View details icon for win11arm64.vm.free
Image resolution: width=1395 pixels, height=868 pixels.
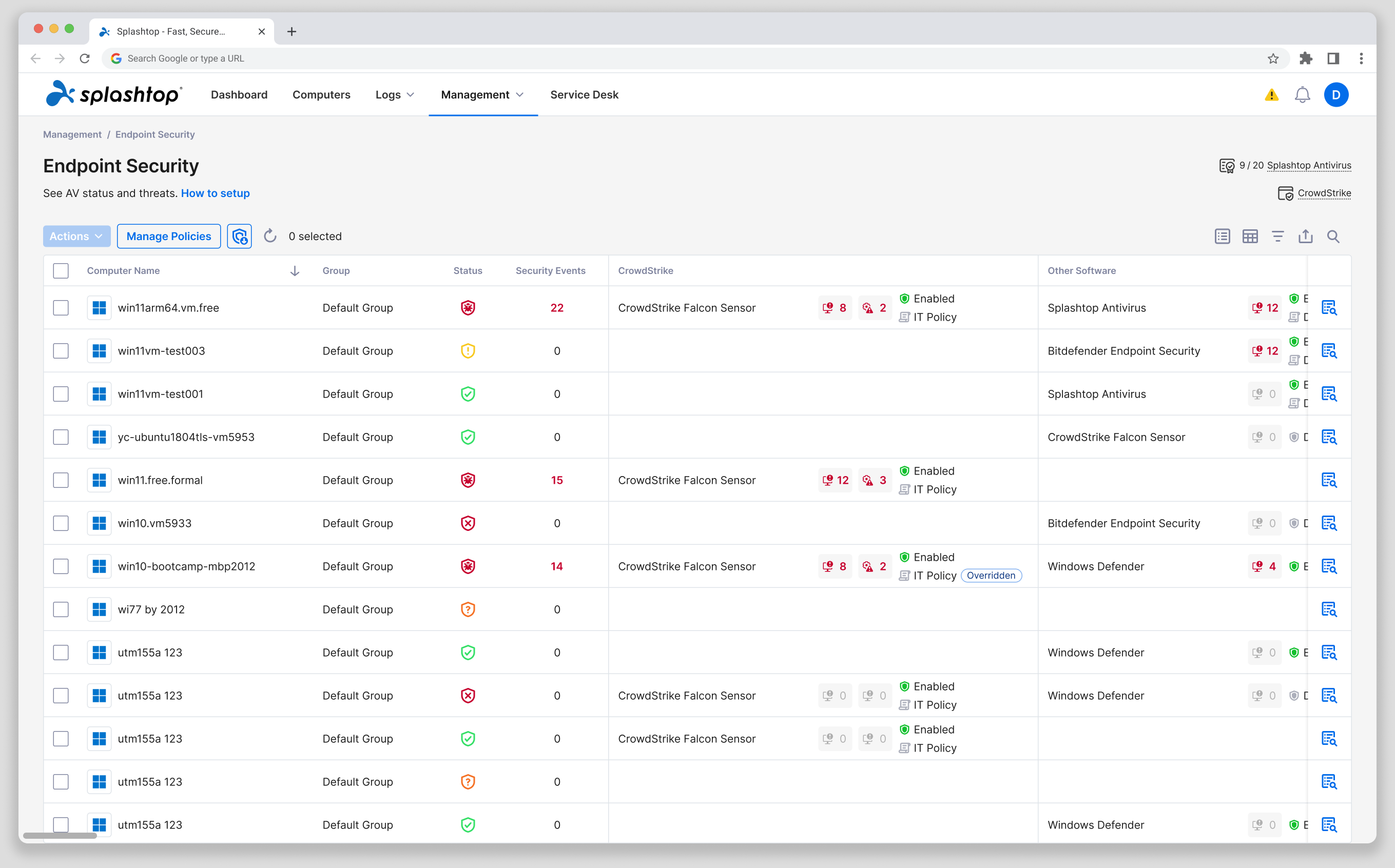(x=1329, y=308)
